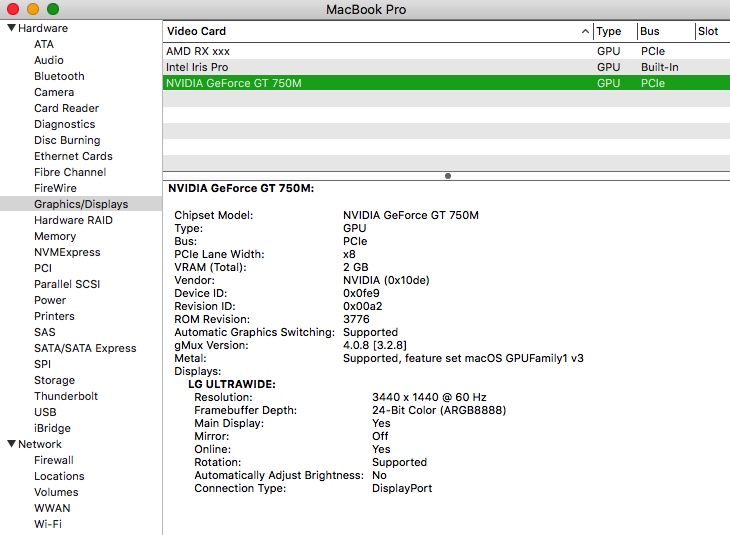Select Thunderbolt in the sidebar
This screenshot has width=730, height=535.
point(66,396)
